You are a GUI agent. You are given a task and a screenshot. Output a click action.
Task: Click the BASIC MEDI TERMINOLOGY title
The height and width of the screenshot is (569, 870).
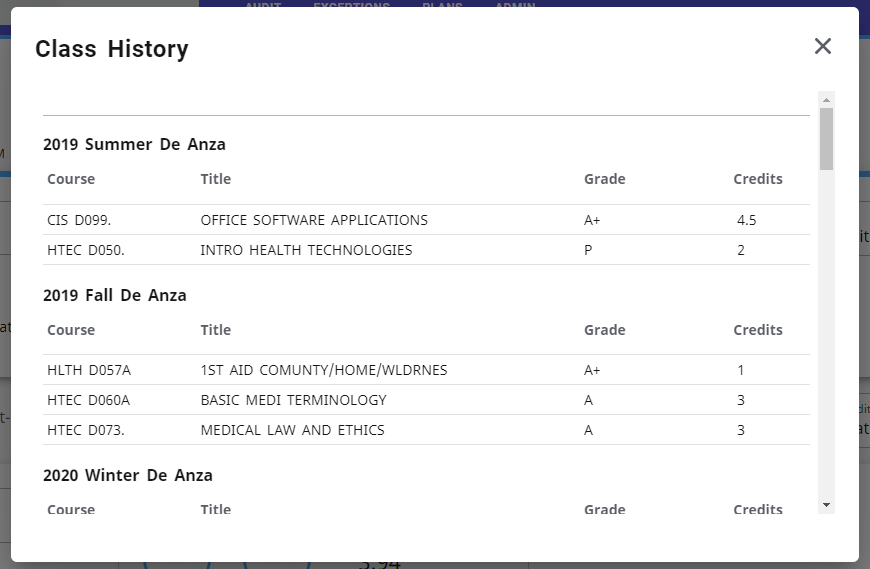[x=293, y=400]
